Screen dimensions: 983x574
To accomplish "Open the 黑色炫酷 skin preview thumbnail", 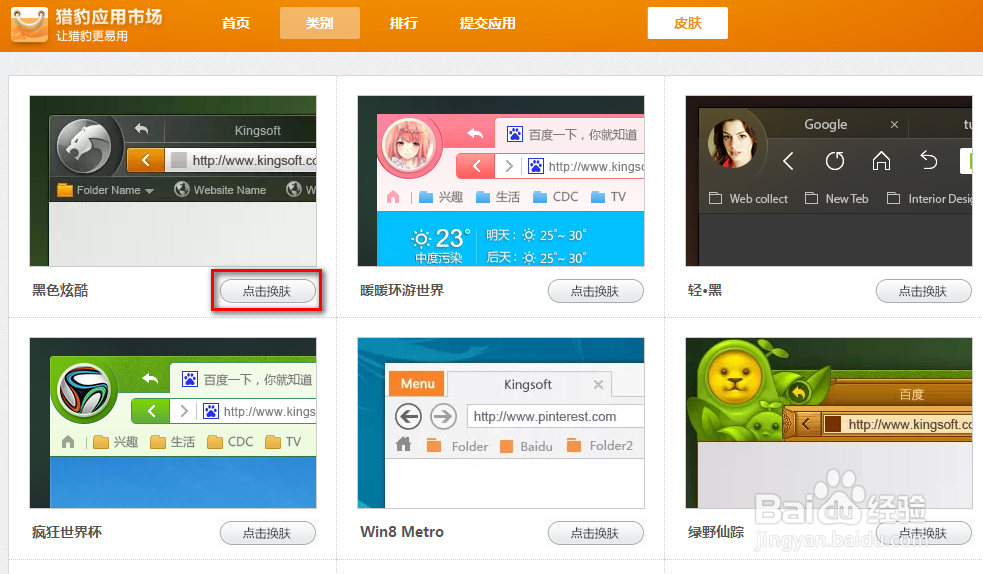I will 173,181.
